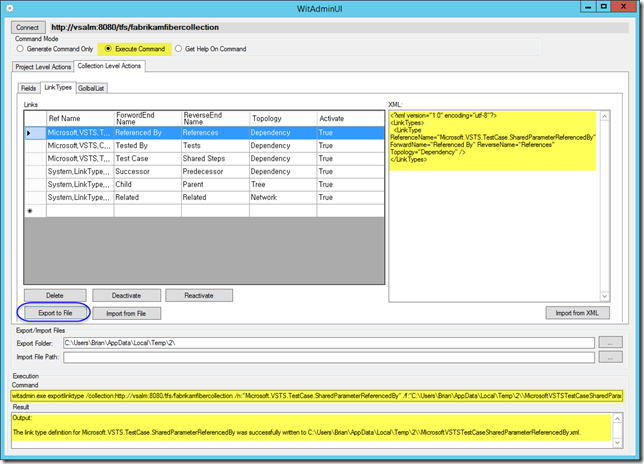Click browse button beside Import File Path

click(x=610, y=357)
